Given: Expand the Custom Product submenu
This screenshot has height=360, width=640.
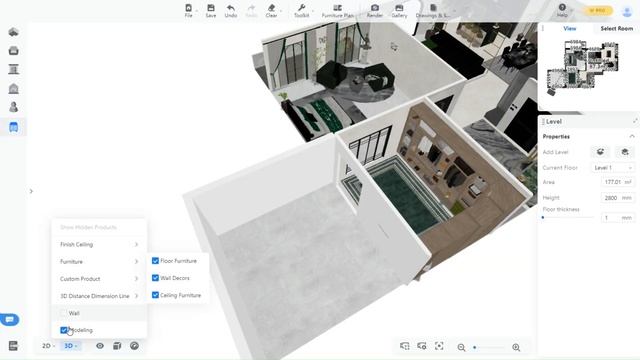Looking at the screenshot, I should click(99, 278).
